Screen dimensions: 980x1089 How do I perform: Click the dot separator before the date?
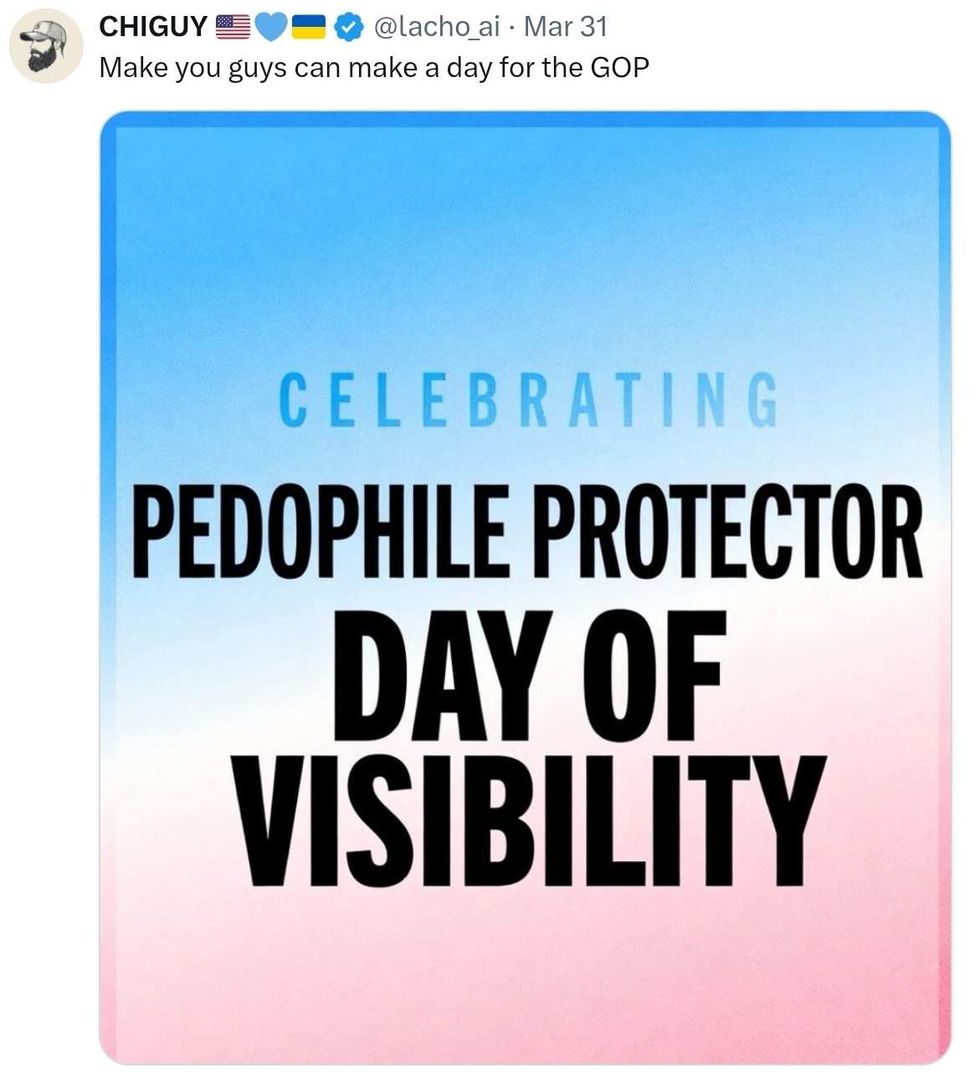pyautogui.click(x=515, y=27)
